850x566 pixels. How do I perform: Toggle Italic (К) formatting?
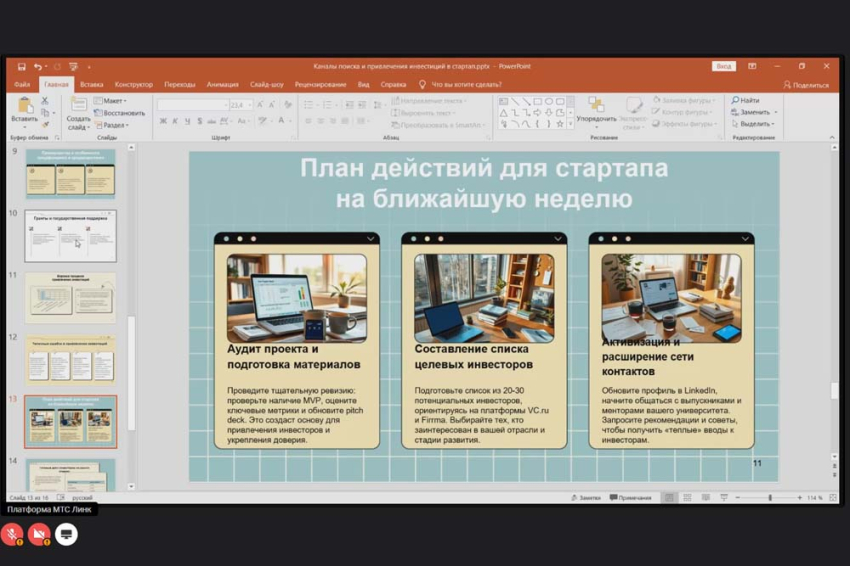(x=175, y=121)
